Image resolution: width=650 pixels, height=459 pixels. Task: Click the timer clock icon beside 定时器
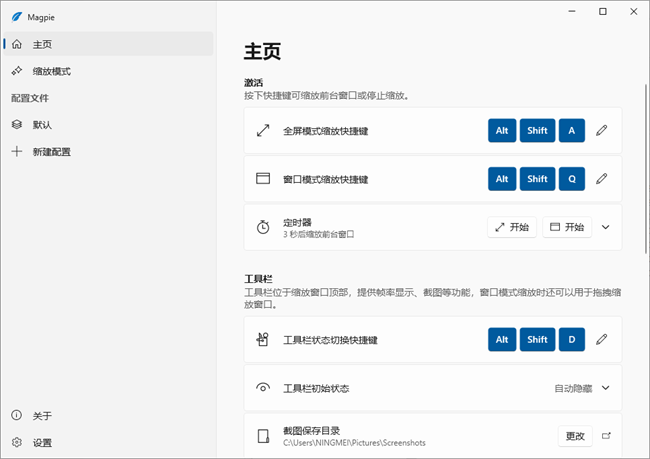[x=263, y=227]
